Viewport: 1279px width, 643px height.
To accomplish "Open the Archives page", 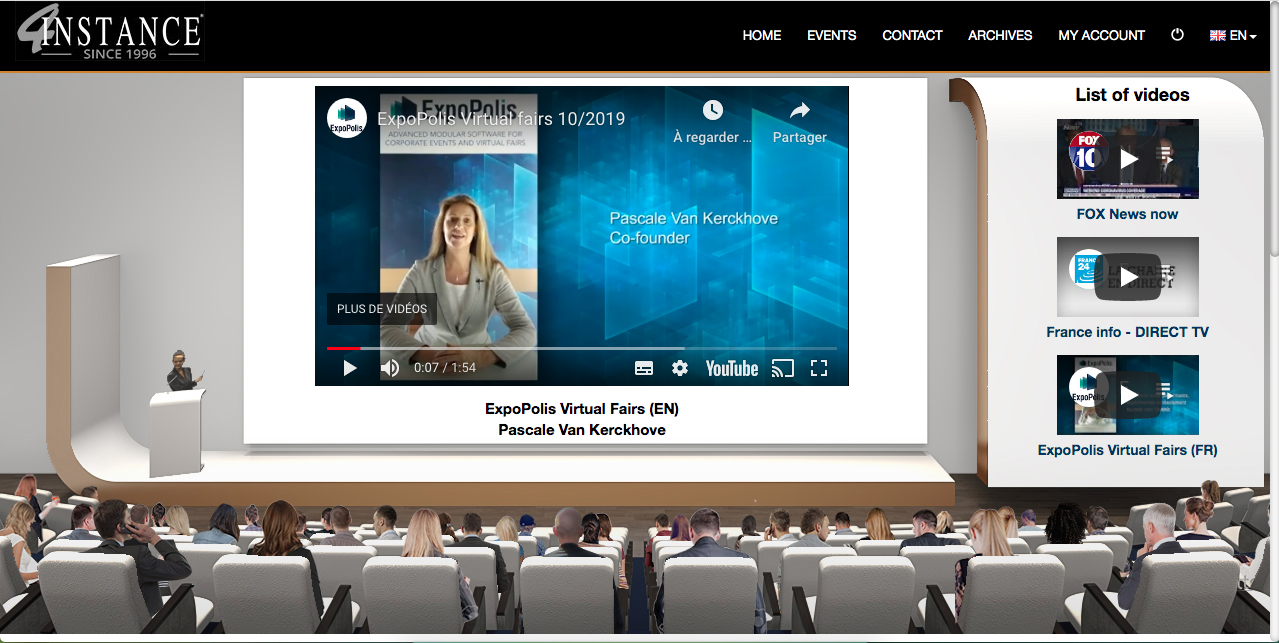I will (999, 35).
